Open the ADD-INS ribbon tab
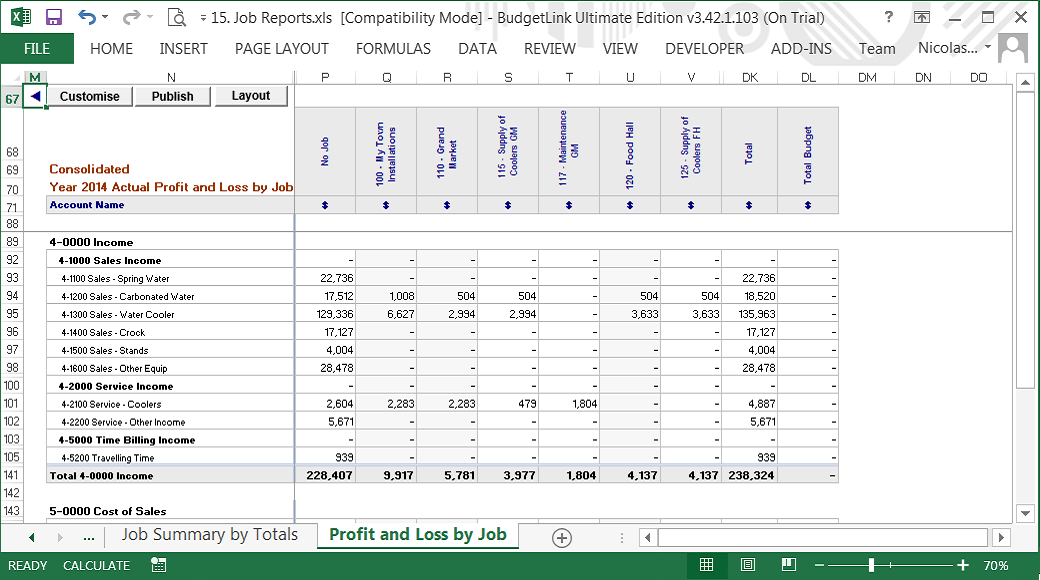 [801, 48]
